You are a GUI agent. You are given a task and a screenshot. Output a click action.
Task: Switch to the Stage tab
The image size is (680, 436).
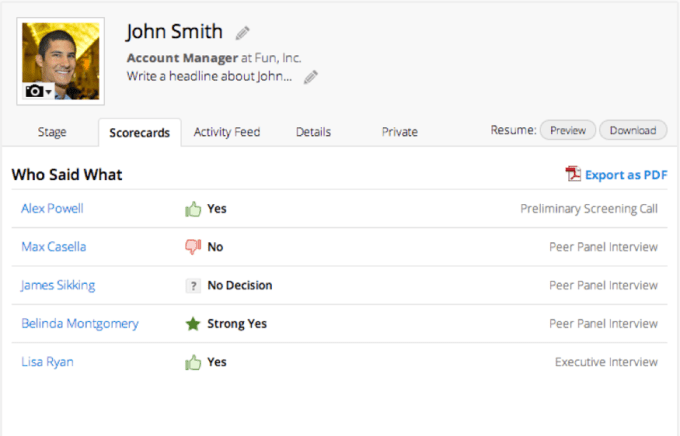[52, 132]
